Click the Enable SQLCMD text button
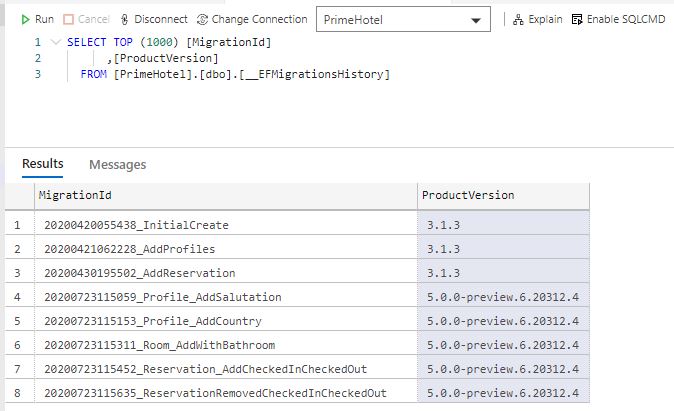The image size is (674, 411). (x=626, y=19)
